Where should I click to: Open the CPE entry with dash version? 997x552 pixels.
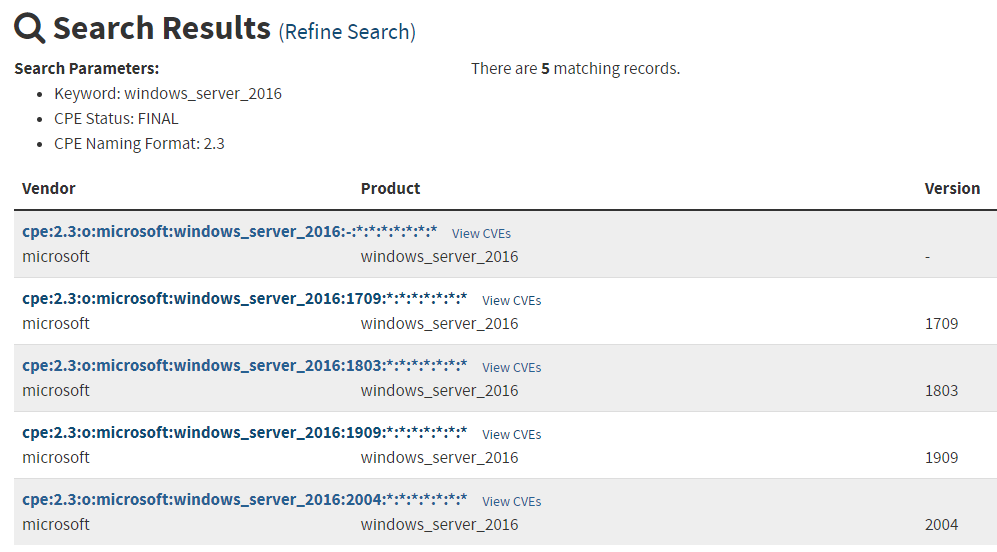tap(229, 232)
